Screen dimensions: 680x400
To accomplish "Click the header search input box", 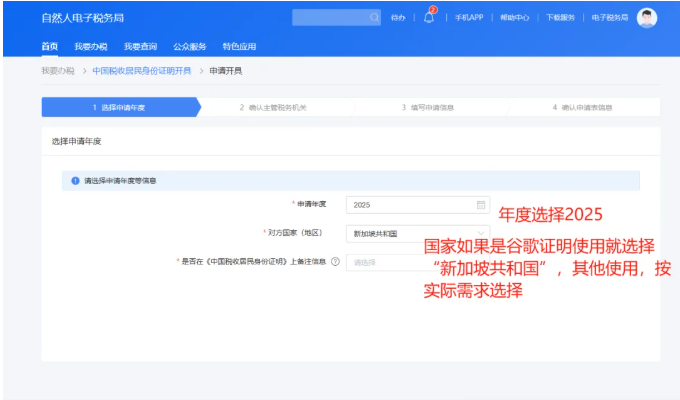I will coord(330,18).
